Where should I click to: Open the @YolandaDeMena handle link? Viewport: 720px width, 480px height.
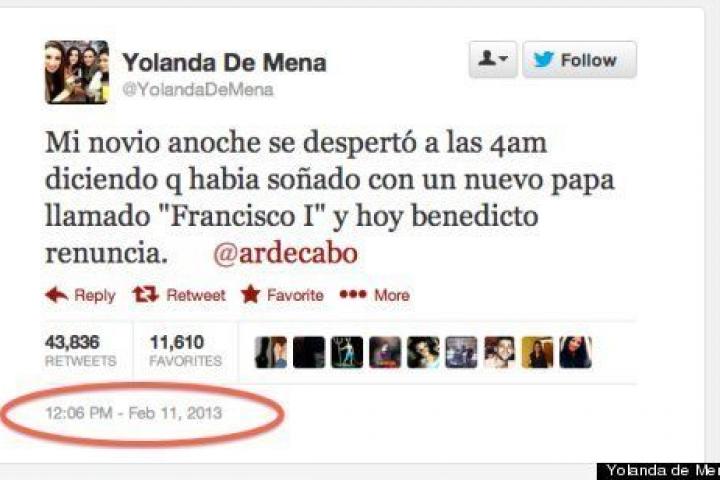coord(198,90)
